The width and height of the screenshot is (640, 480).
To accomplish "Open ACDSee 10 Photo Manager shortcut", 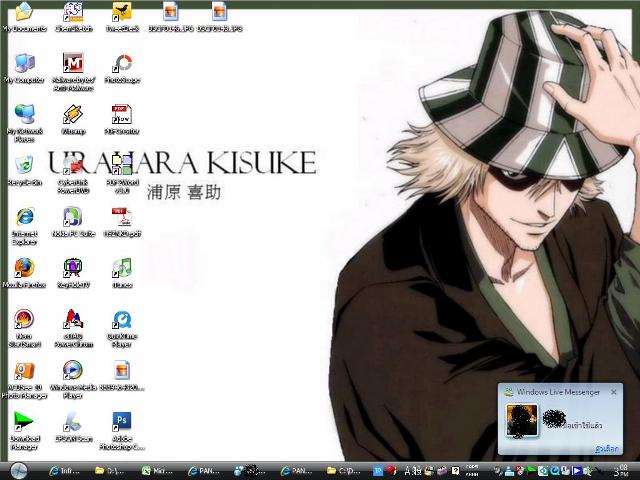I will pyautogui.click(x=24, y=380).
